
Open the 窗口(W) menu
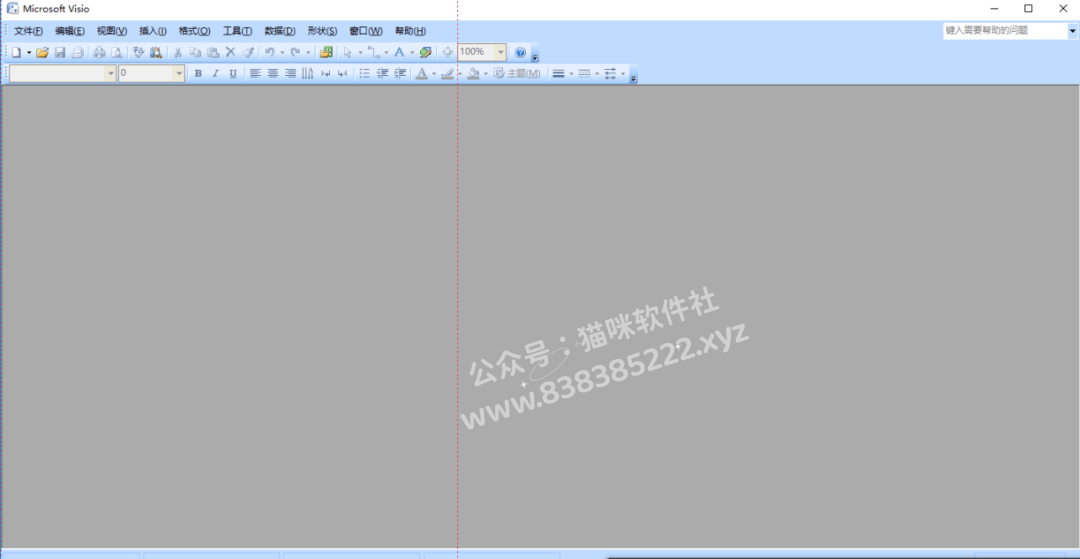click(x=366, y=31)
